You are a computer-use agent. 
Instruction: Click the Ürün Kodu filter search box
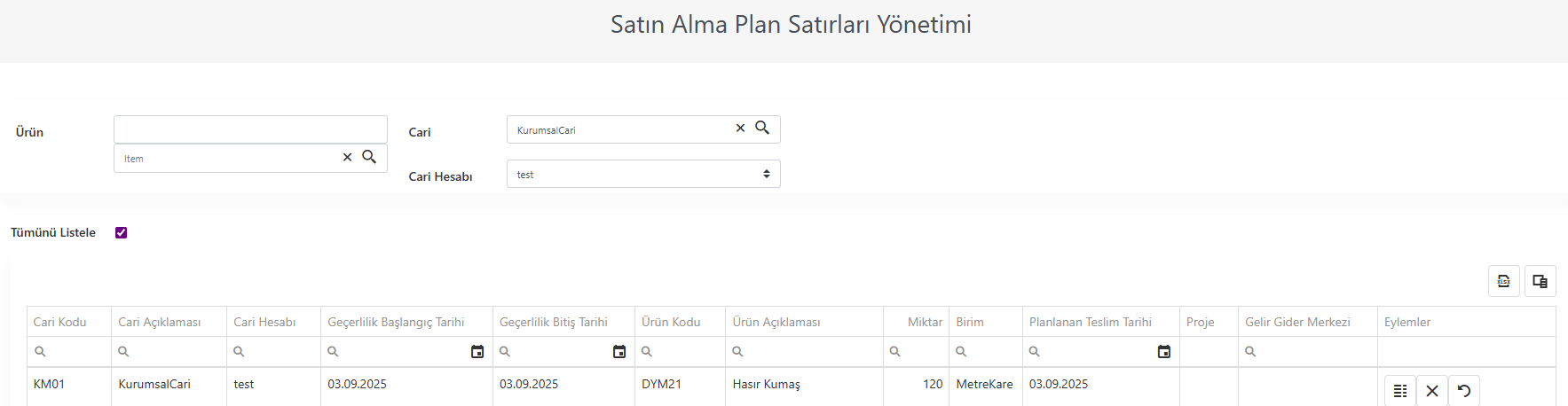(681, 352)
